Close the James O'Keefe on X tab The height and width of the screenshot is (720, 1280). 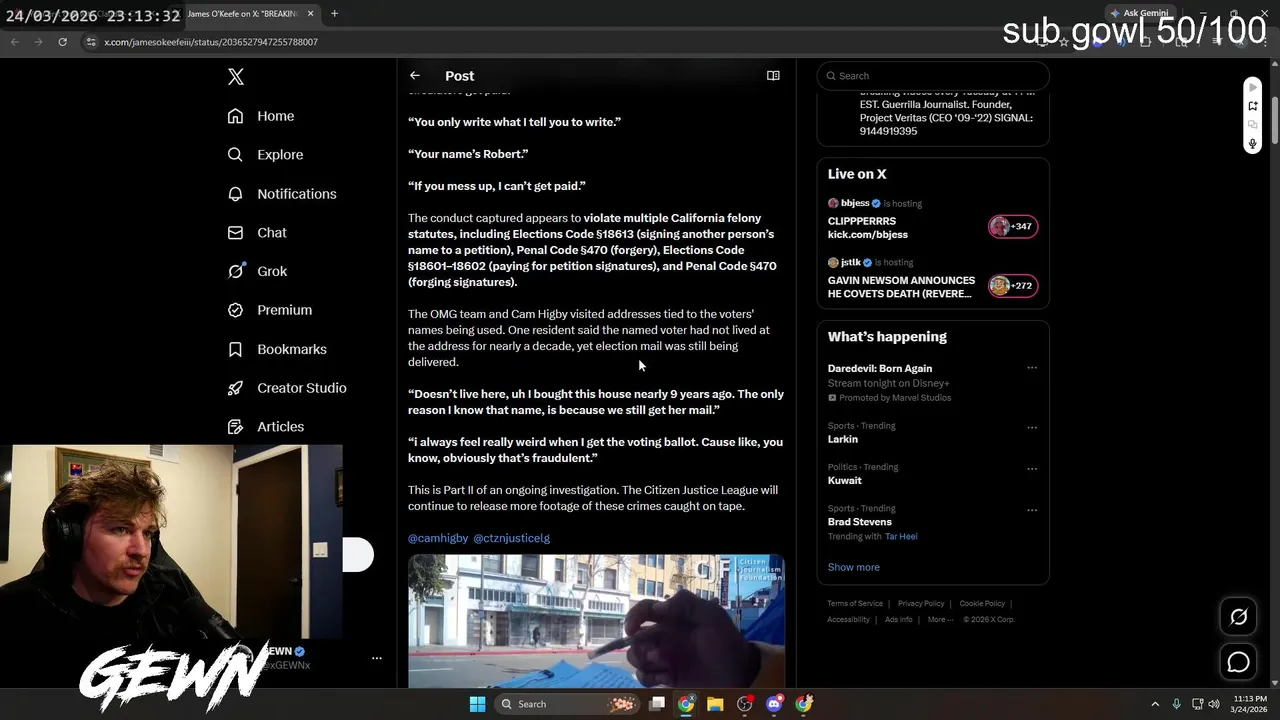tap(311, 14)
